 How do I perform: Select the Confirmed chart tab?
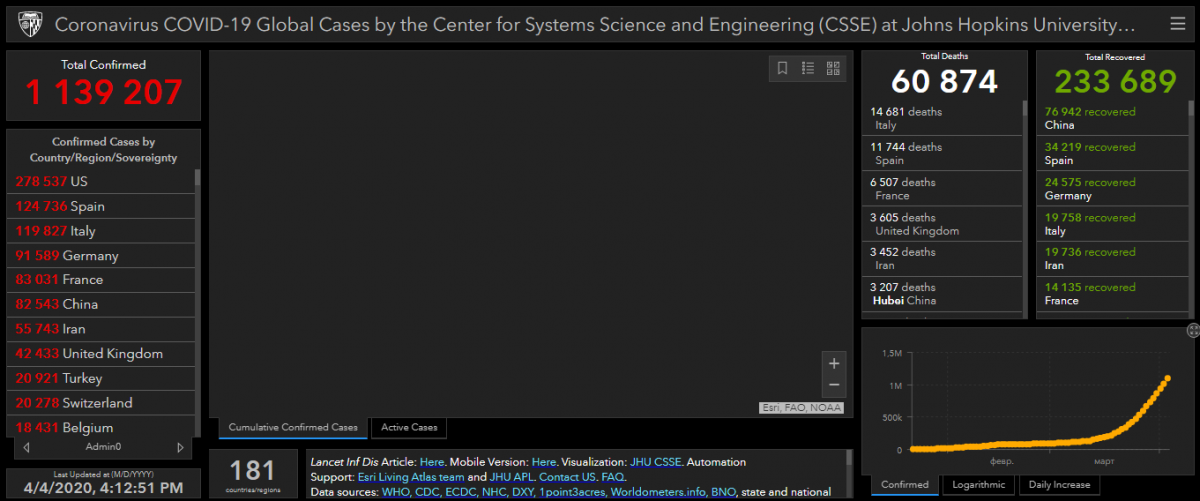tap(904, 485)
